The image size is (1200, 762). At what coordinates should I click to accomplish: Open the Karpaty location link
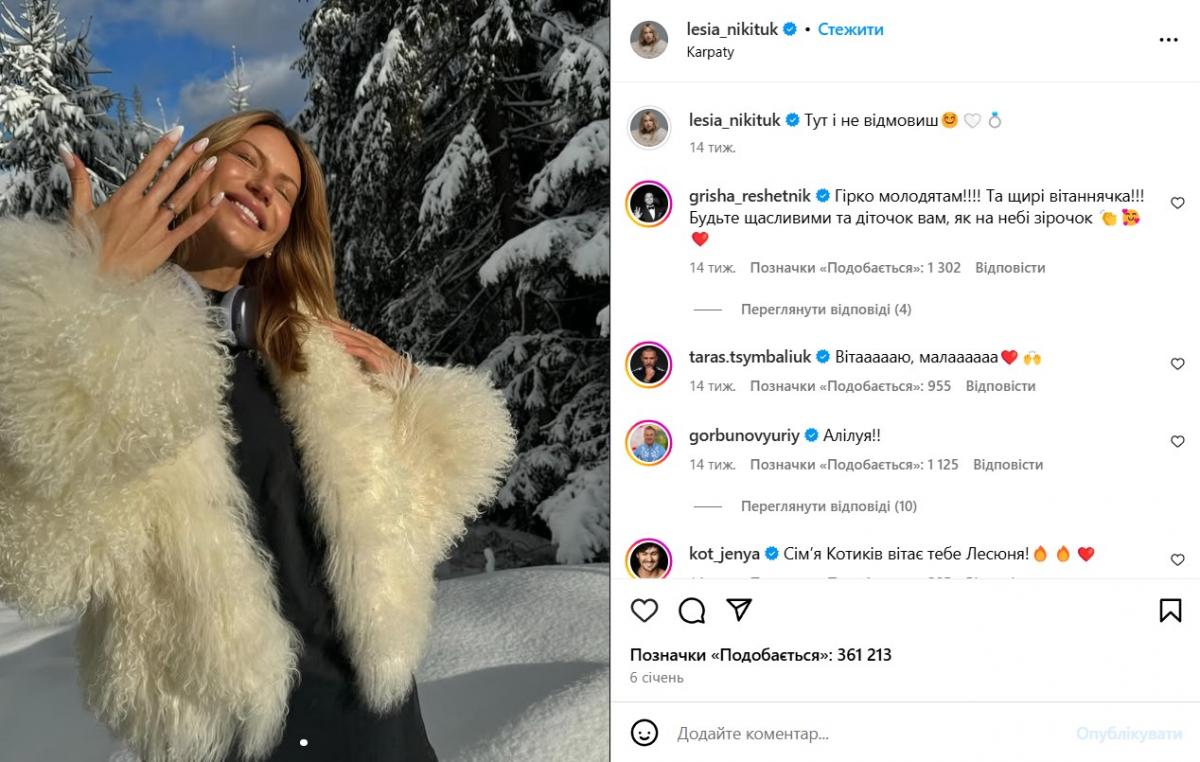(x=711, y=52)
